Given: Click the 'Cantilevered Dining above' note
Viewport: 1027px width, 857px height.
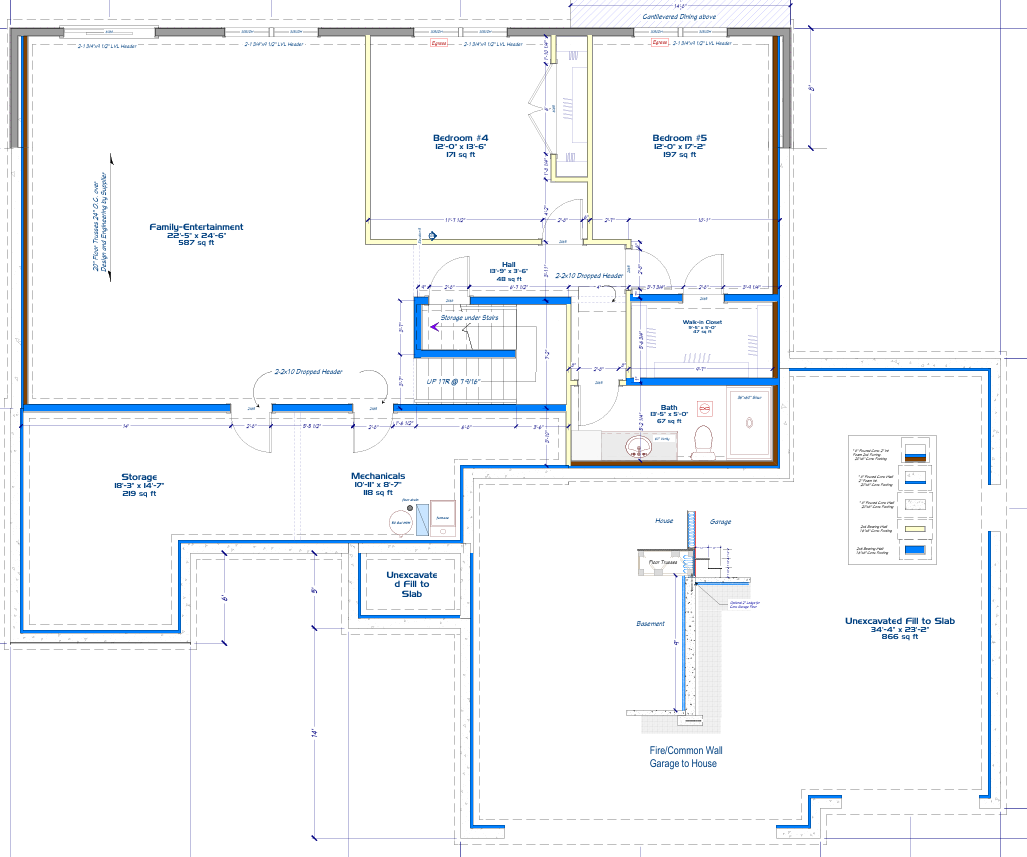Looking at the screenshot, I should click(x=679, y=17).
